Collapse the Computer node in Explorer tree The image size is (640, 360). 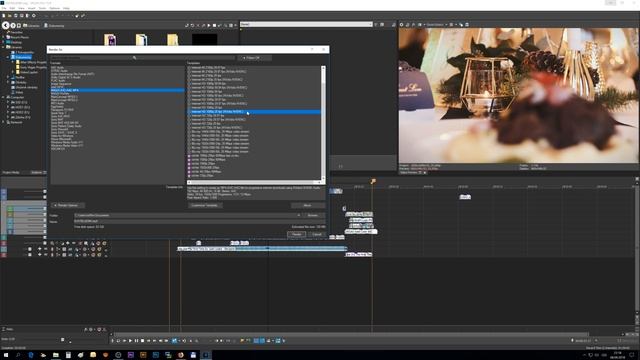tap(4, 98)
